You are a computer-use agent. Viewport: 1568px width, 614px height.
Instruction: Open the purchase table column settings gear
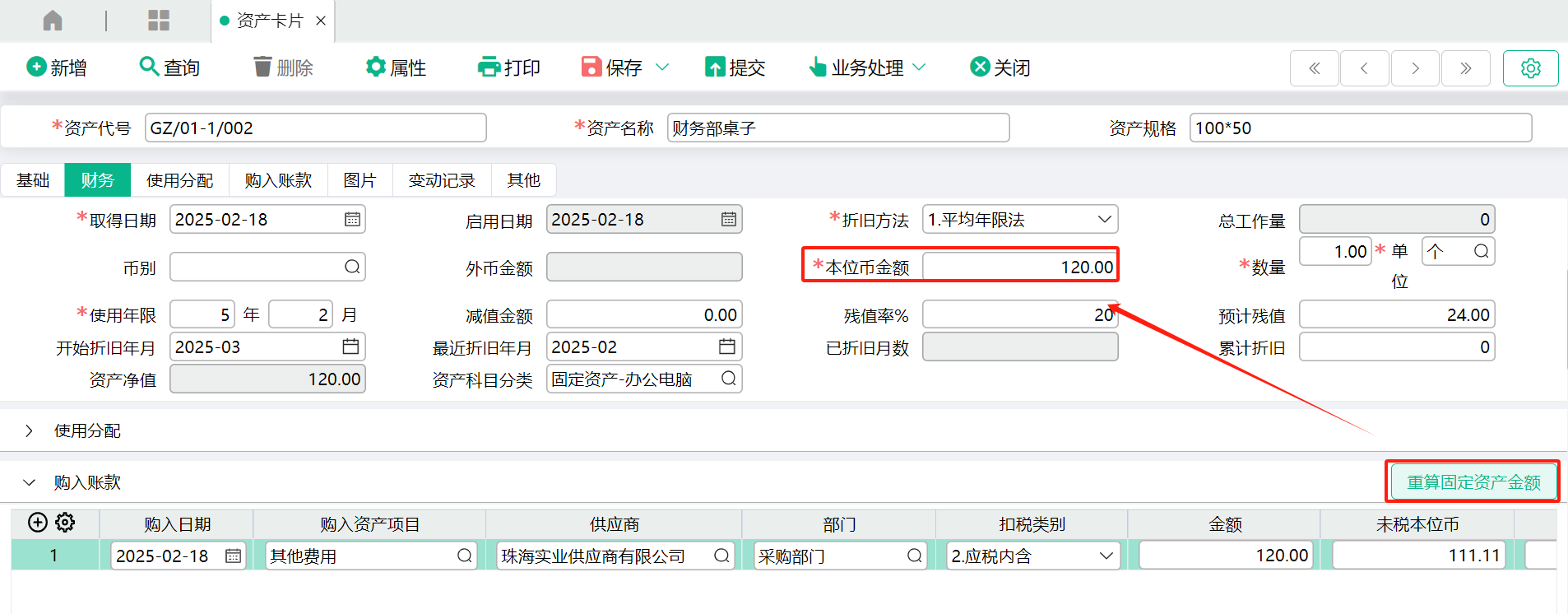pos(65,523)
